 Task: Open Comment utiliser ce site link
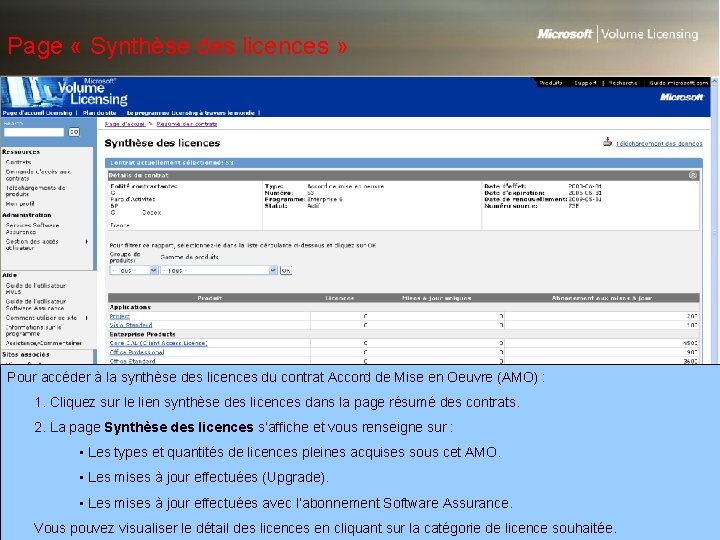click(41, 318)
